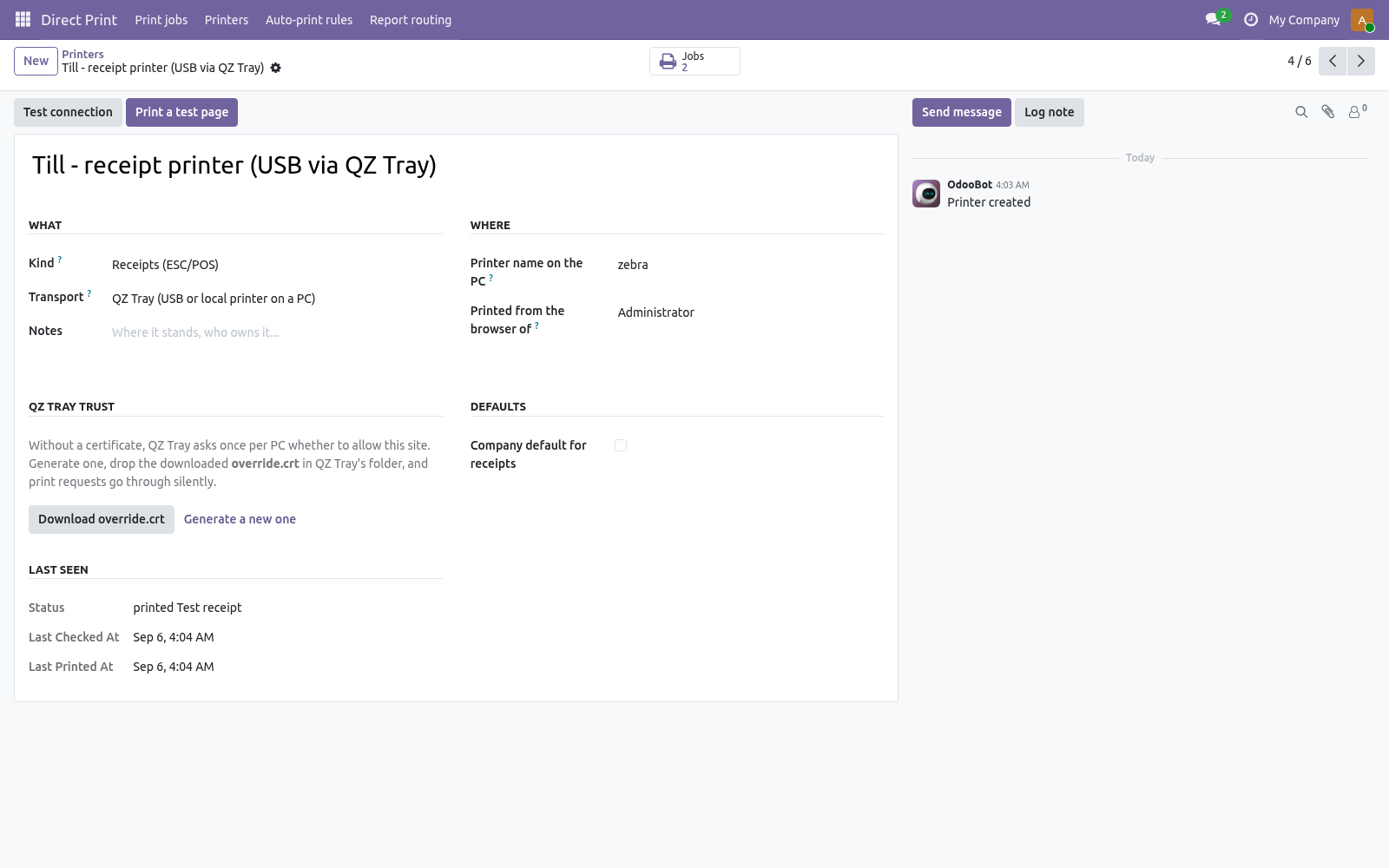Click the New button
Viewport: 1389px width, 868px height.
(36, 61)
